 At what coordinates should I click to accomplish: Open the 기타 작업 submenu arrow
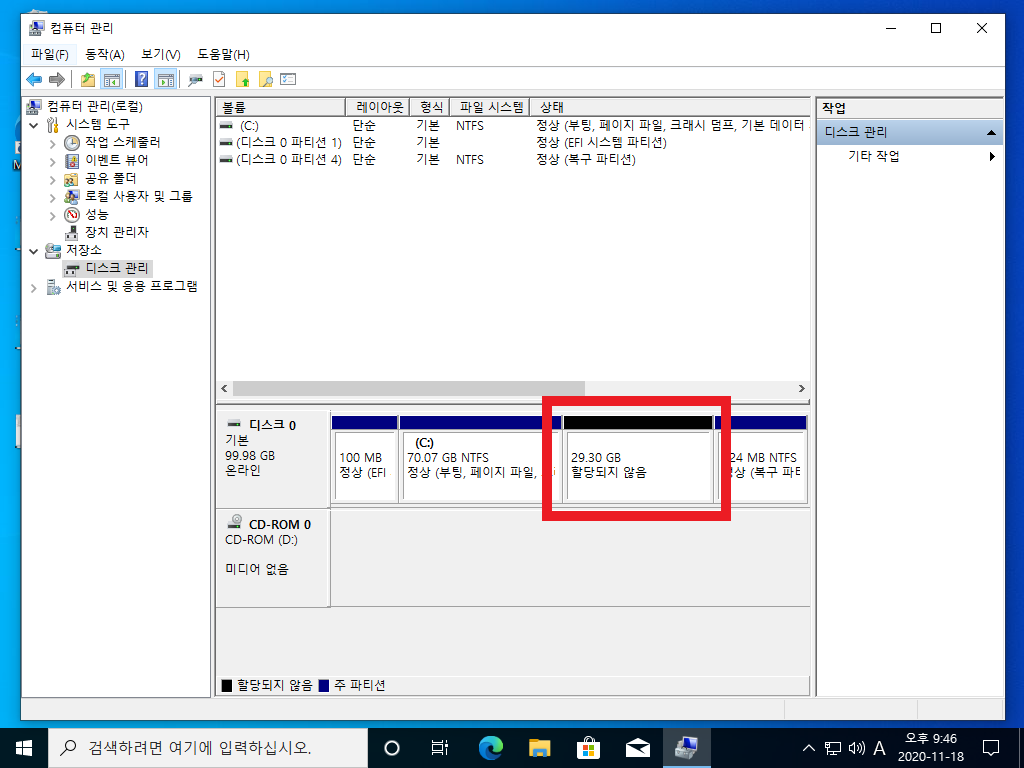click(x=992, y=157)
